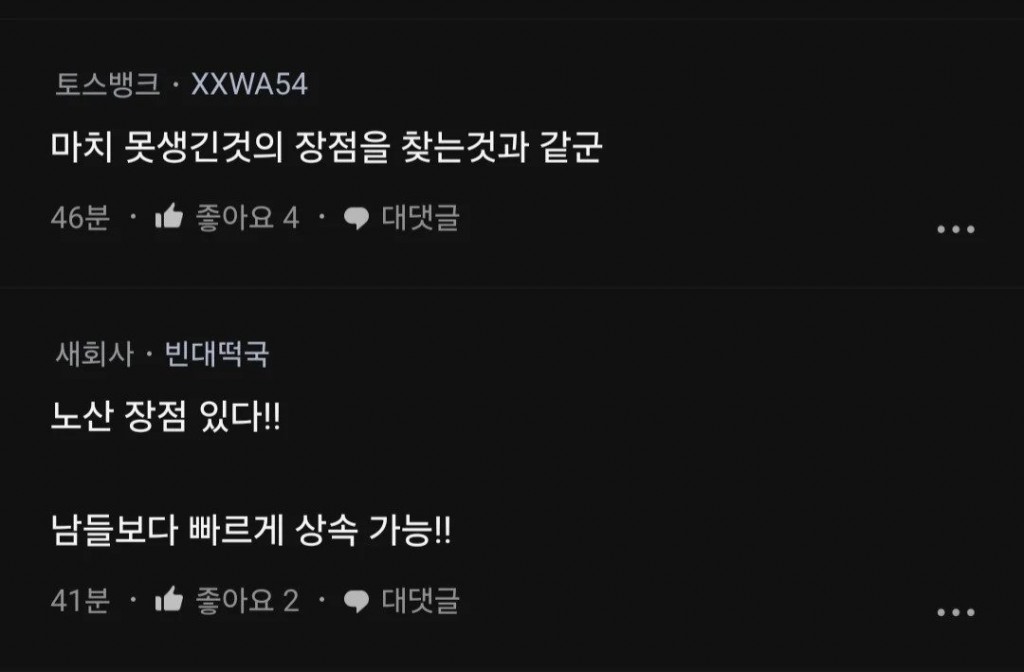Click the '41분' timestamp
The height and width of the screenshot is (672, 1024).
[x=80, y=600]
